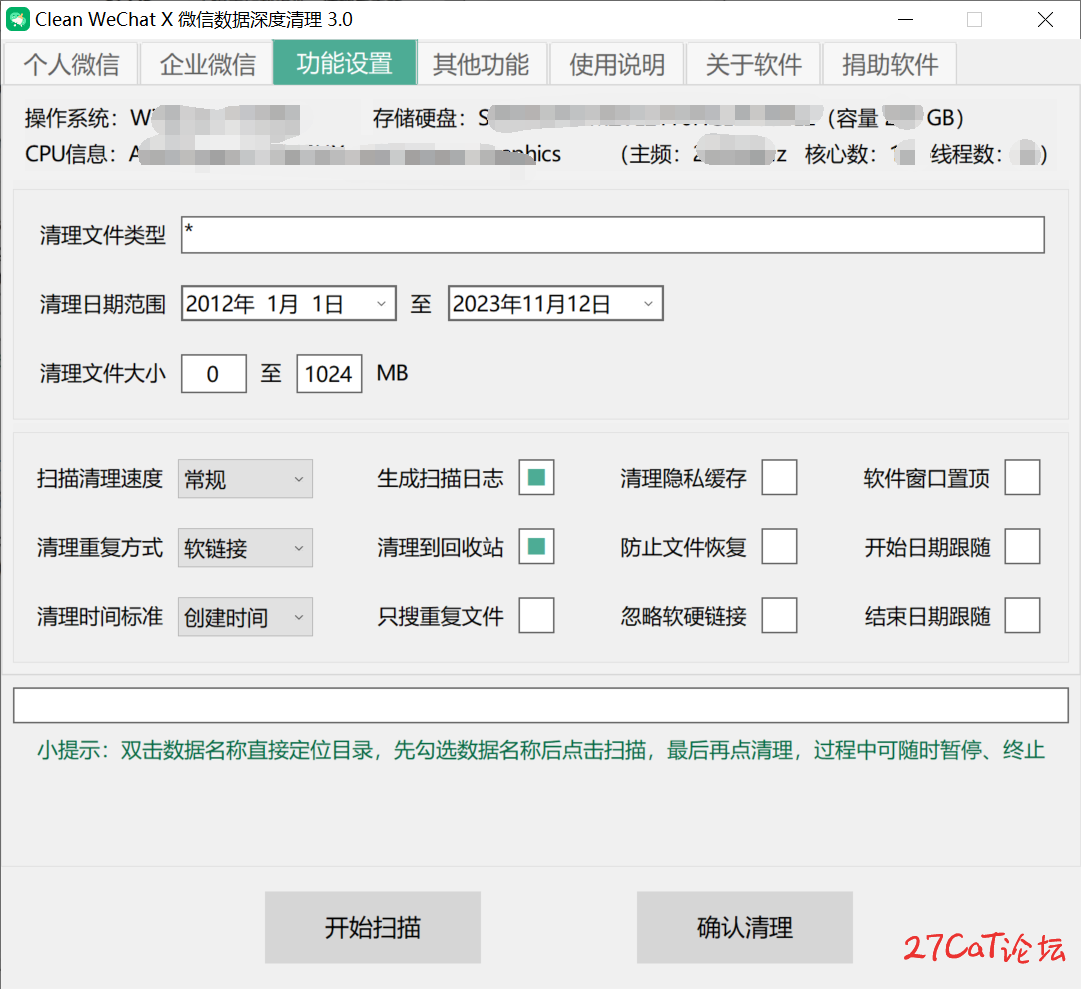
Task: Enable 只搜重复文件 checkbox
Action: click(x=536, y=615)
